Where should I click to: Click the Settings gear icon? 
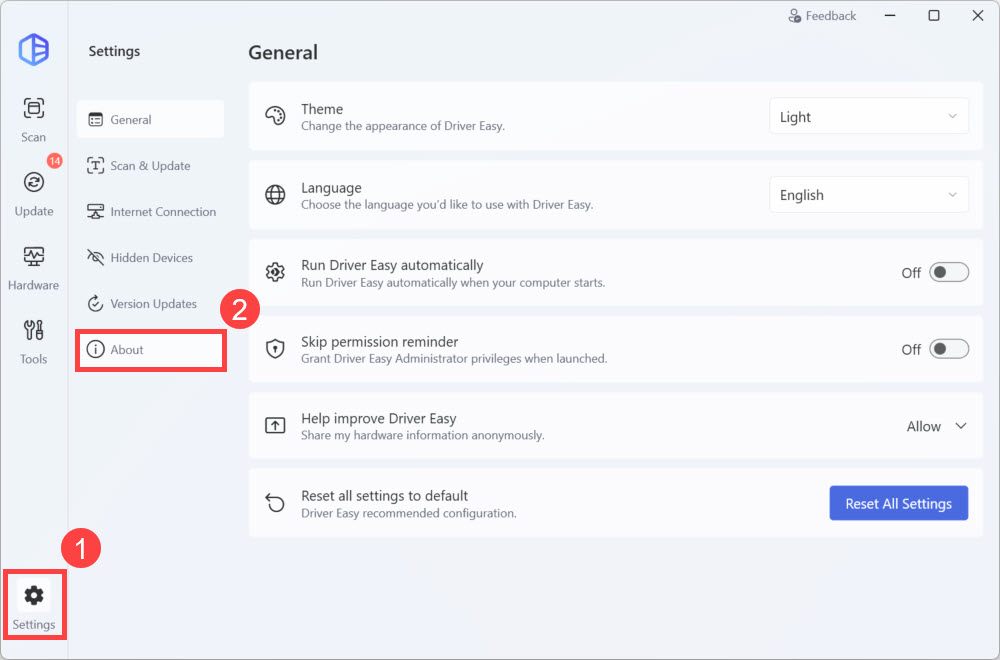coord(34,595)
